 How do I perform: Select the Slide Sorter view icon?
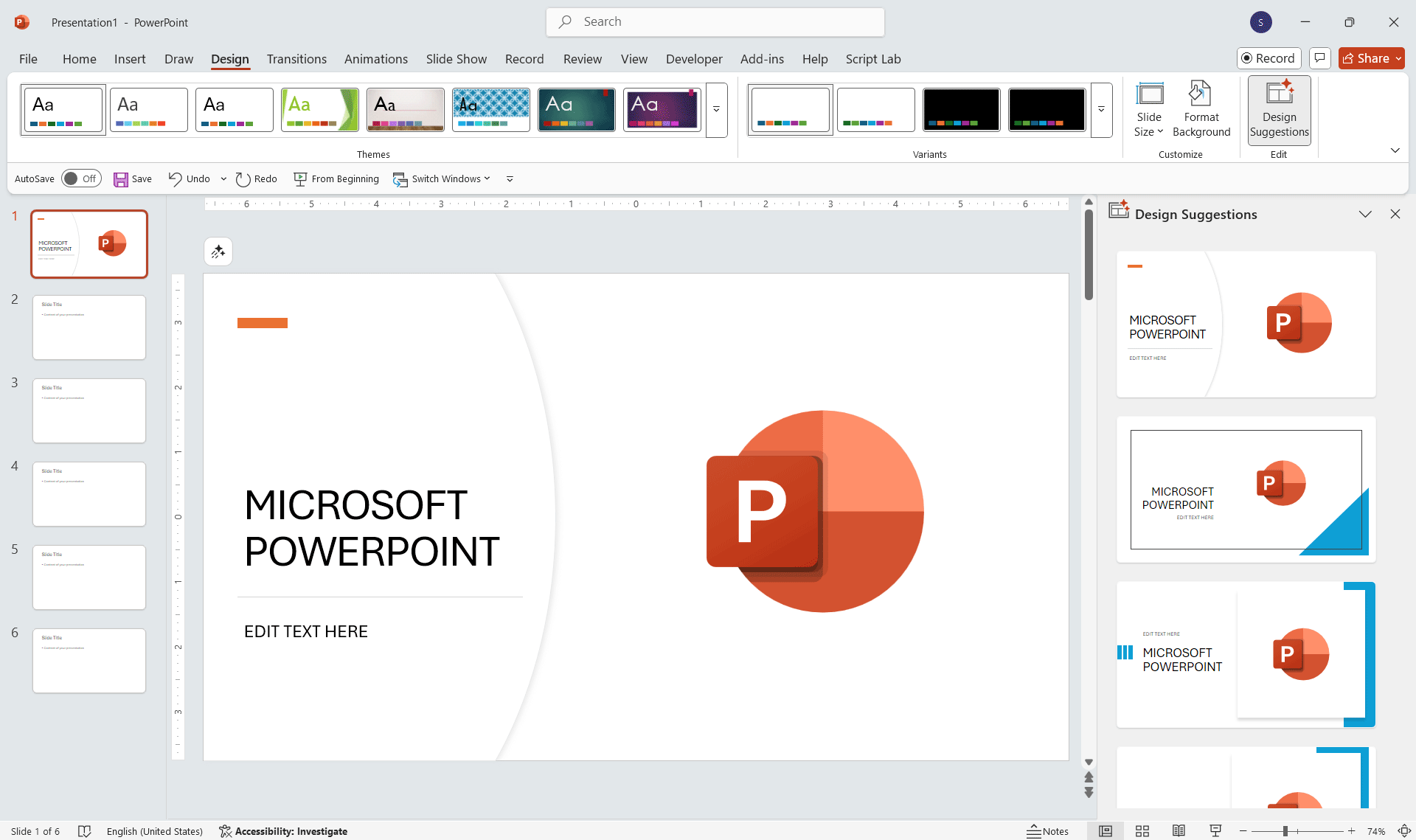[x=1142, y=831]
